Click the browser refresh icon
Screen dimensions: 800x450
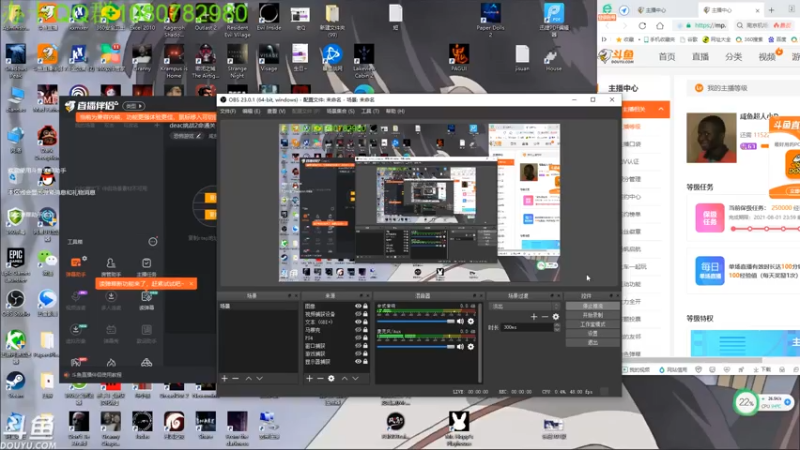coord(642,26)
